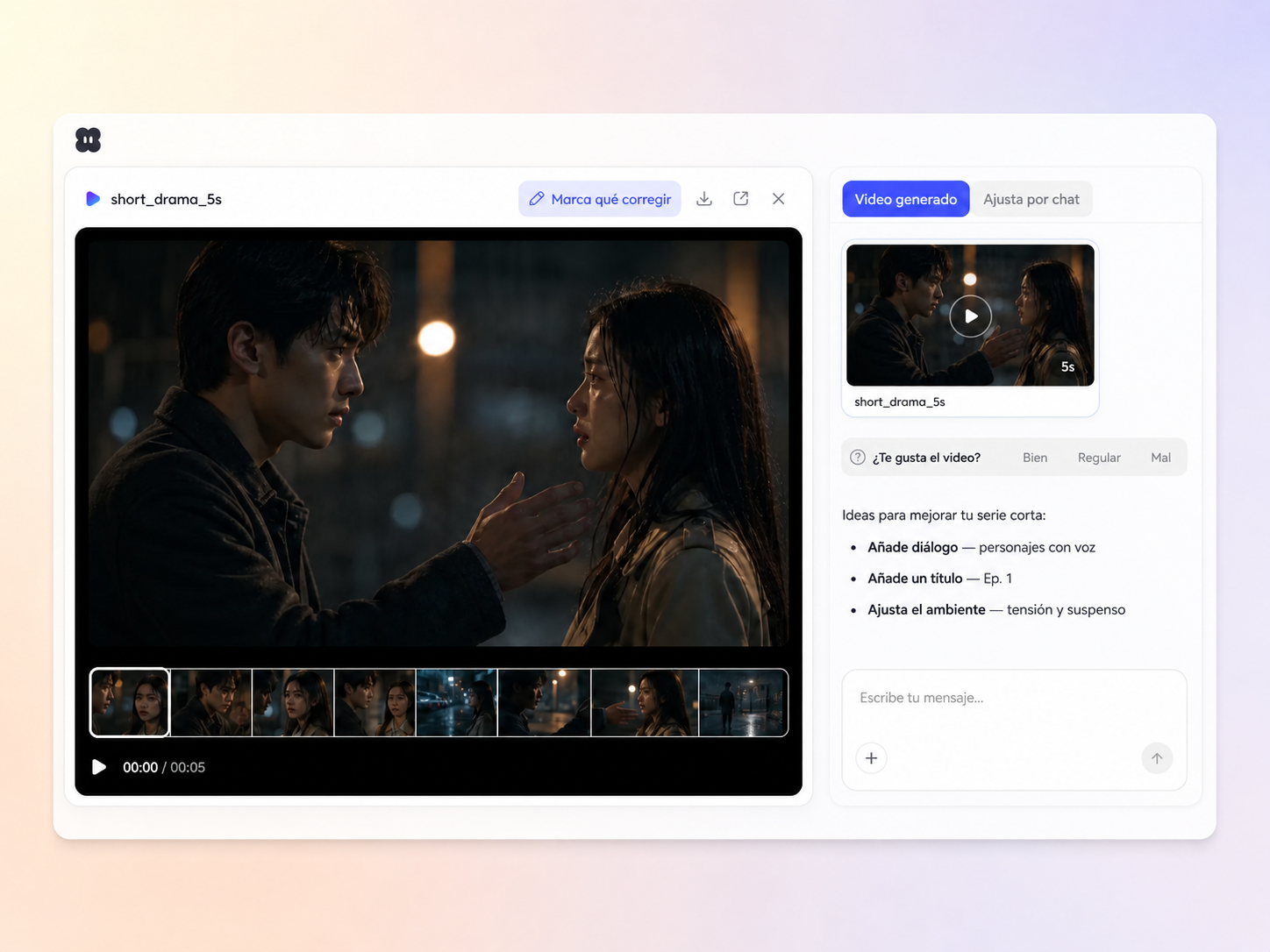Select the seventh filmstrip frame
This screenshot has width=1270, height=952.
645,703
